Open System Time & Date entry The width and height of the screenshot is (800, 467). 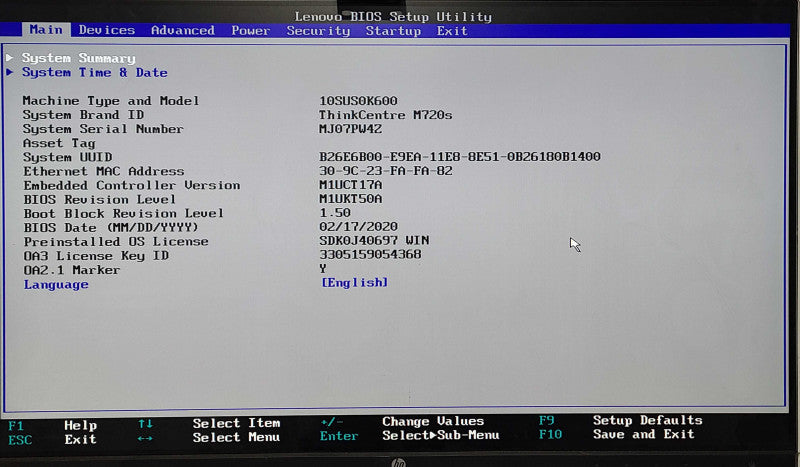pos(94,72)
